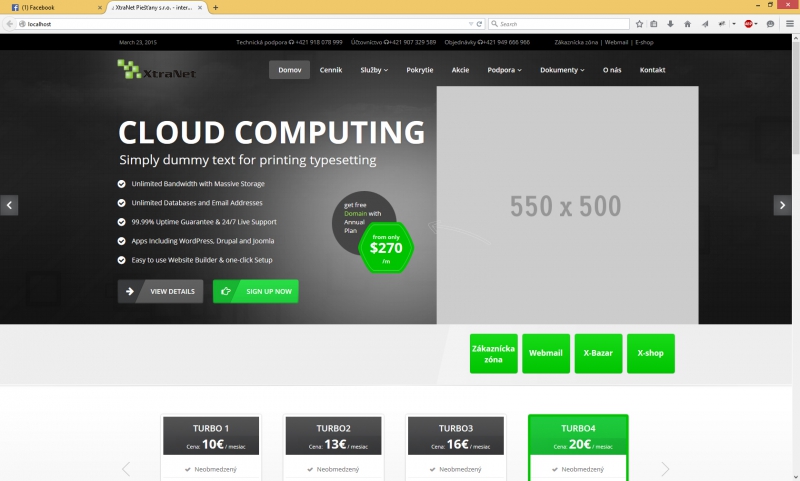Click the previous pricing plans arrow
The width and height of the screenshot is (800, 481).
point(126,469)
